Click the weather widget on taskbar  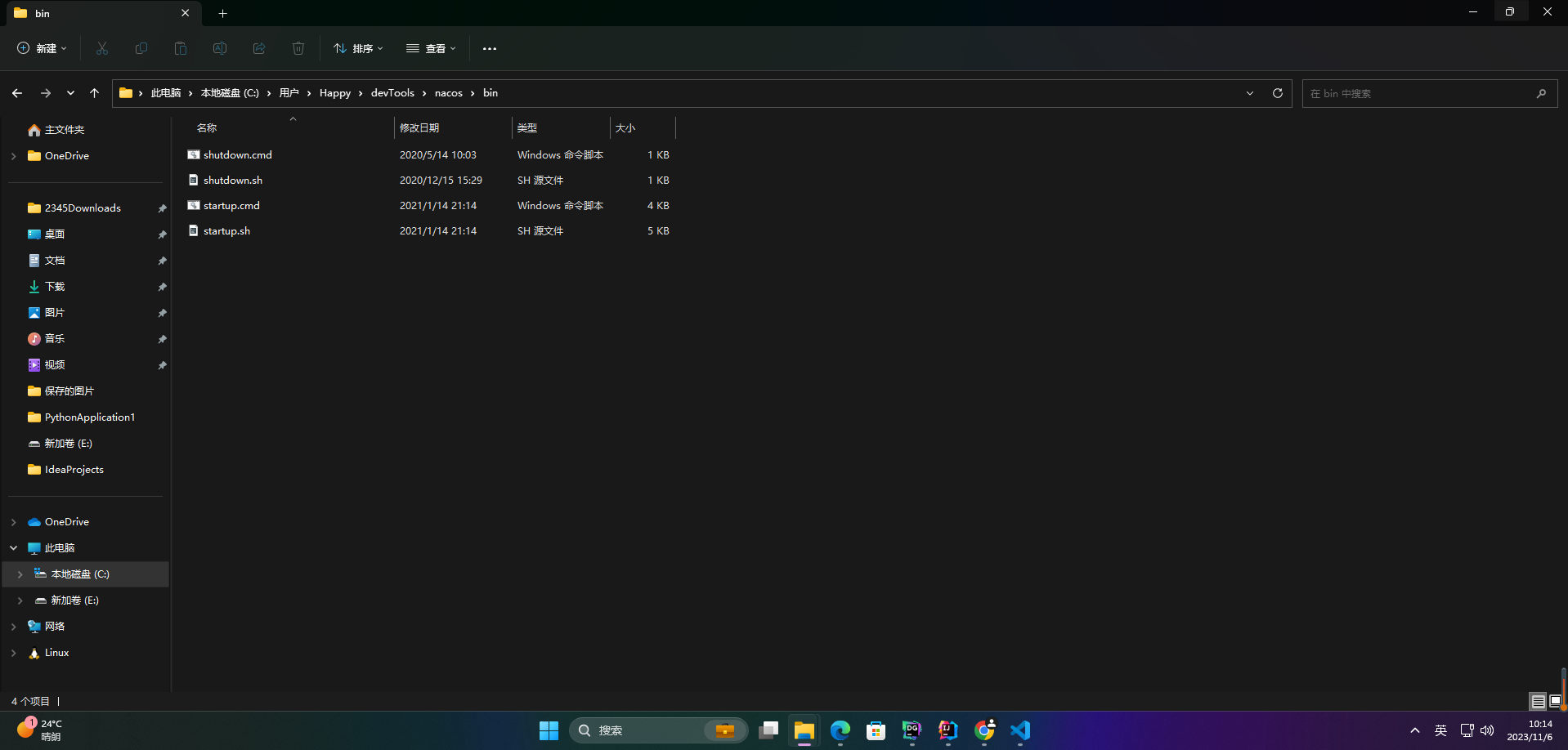click(39, 730)
